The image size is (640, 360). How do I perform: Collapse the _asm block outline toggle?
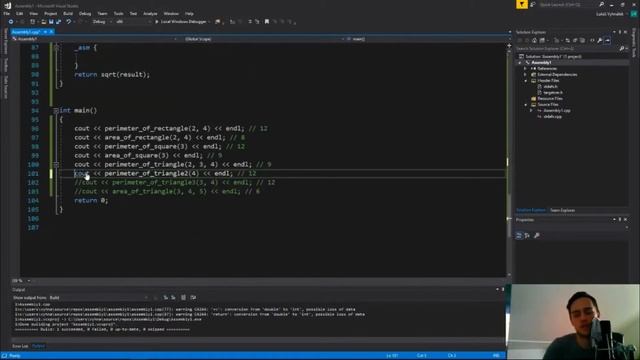point(56,48)
